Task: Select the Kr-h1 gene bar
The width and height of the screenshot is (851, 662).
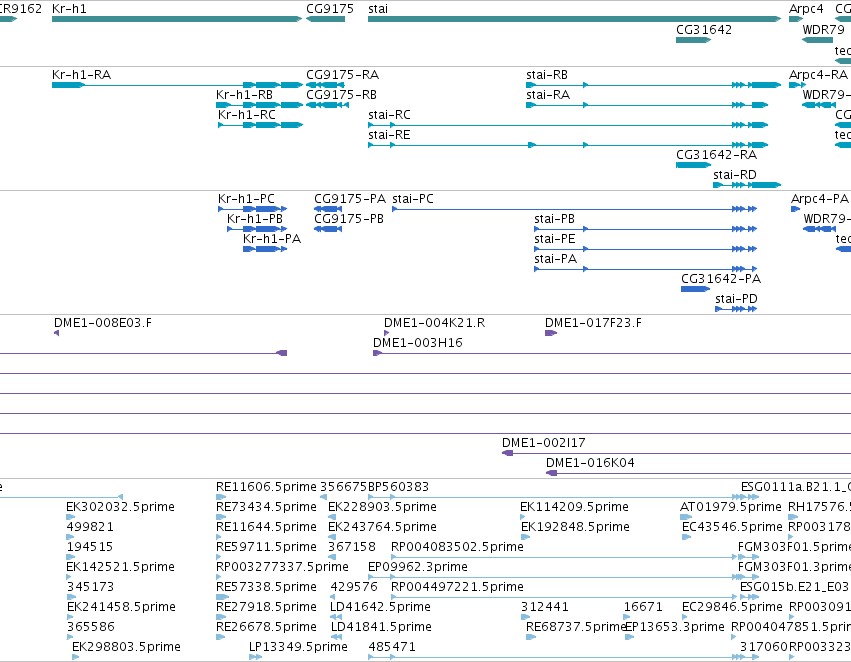Action: (x=177, y=19)
